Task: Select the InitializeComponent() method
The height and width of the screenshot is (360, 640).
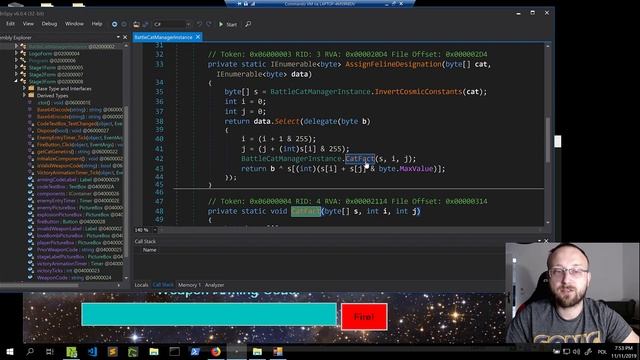Action: 80,158
